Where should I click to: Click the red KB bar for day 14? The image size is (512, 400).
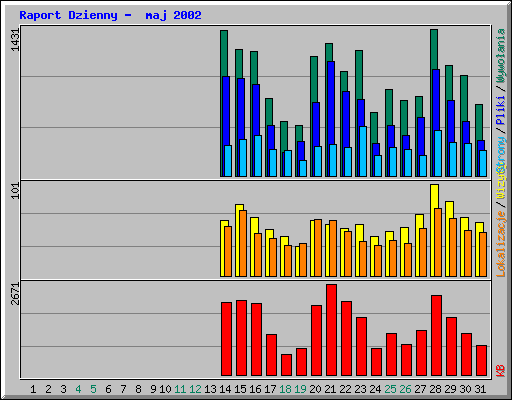[x=226, y=339]
